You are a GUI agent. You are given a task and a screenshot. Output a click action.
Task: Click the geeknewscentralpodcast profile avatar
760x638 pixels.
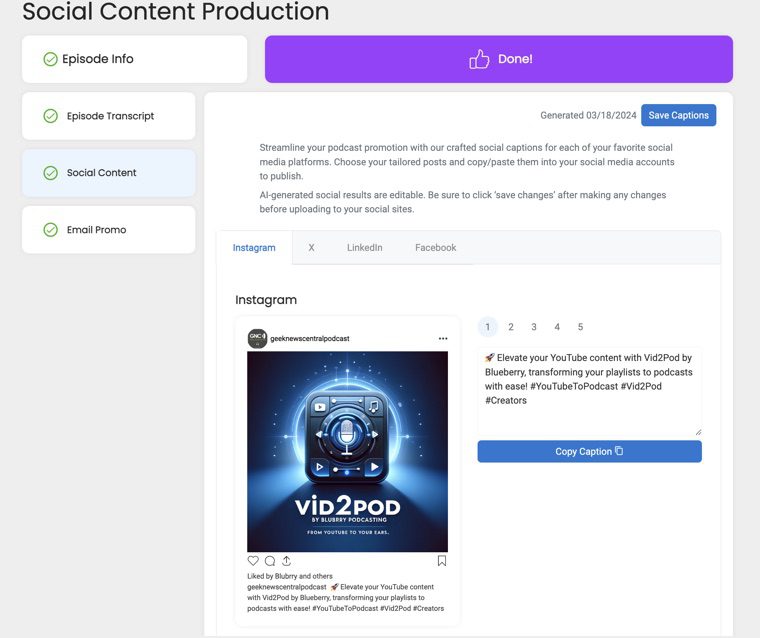(x=257, y=338)
